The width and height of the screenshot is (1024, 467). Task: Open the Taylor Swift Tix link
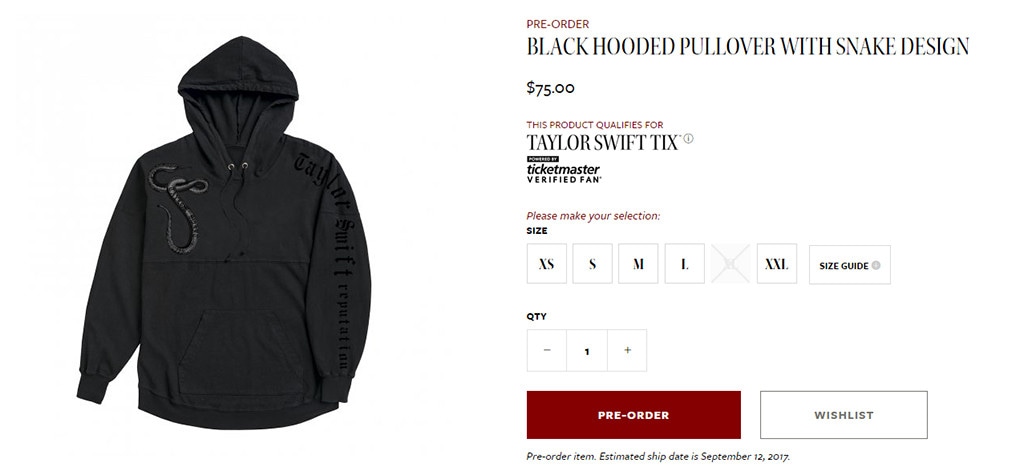(x=603, y=142)
